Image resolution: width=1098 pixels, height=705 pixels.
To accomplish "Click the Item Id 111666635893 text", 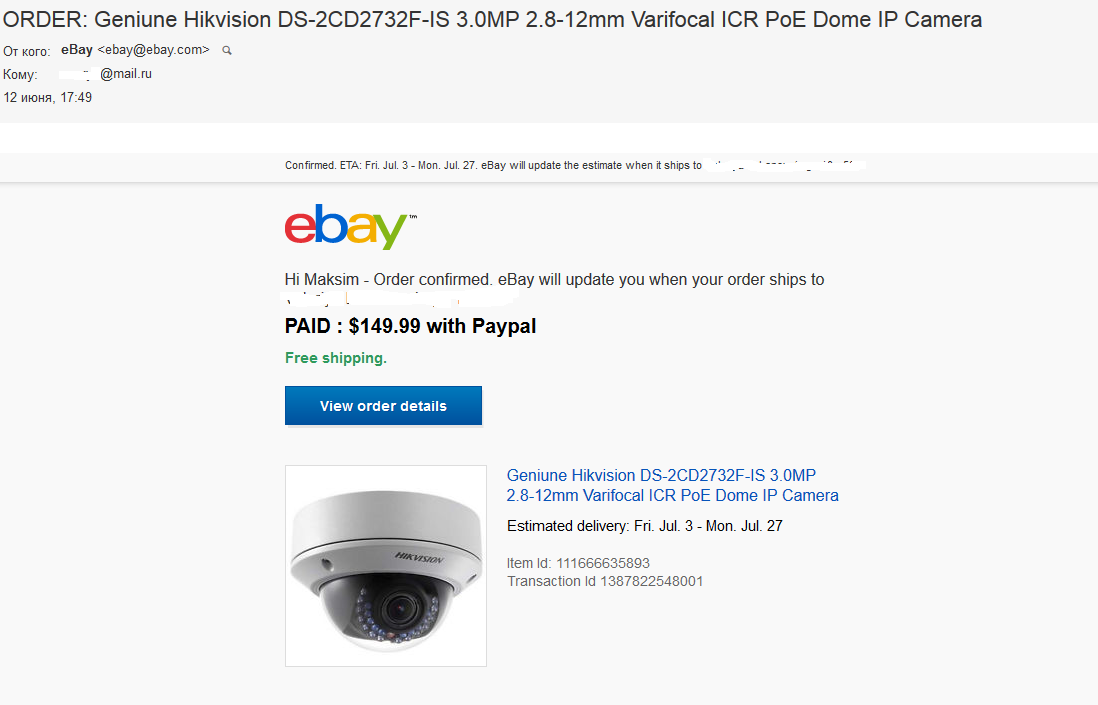I will click(x=578, y=563).
